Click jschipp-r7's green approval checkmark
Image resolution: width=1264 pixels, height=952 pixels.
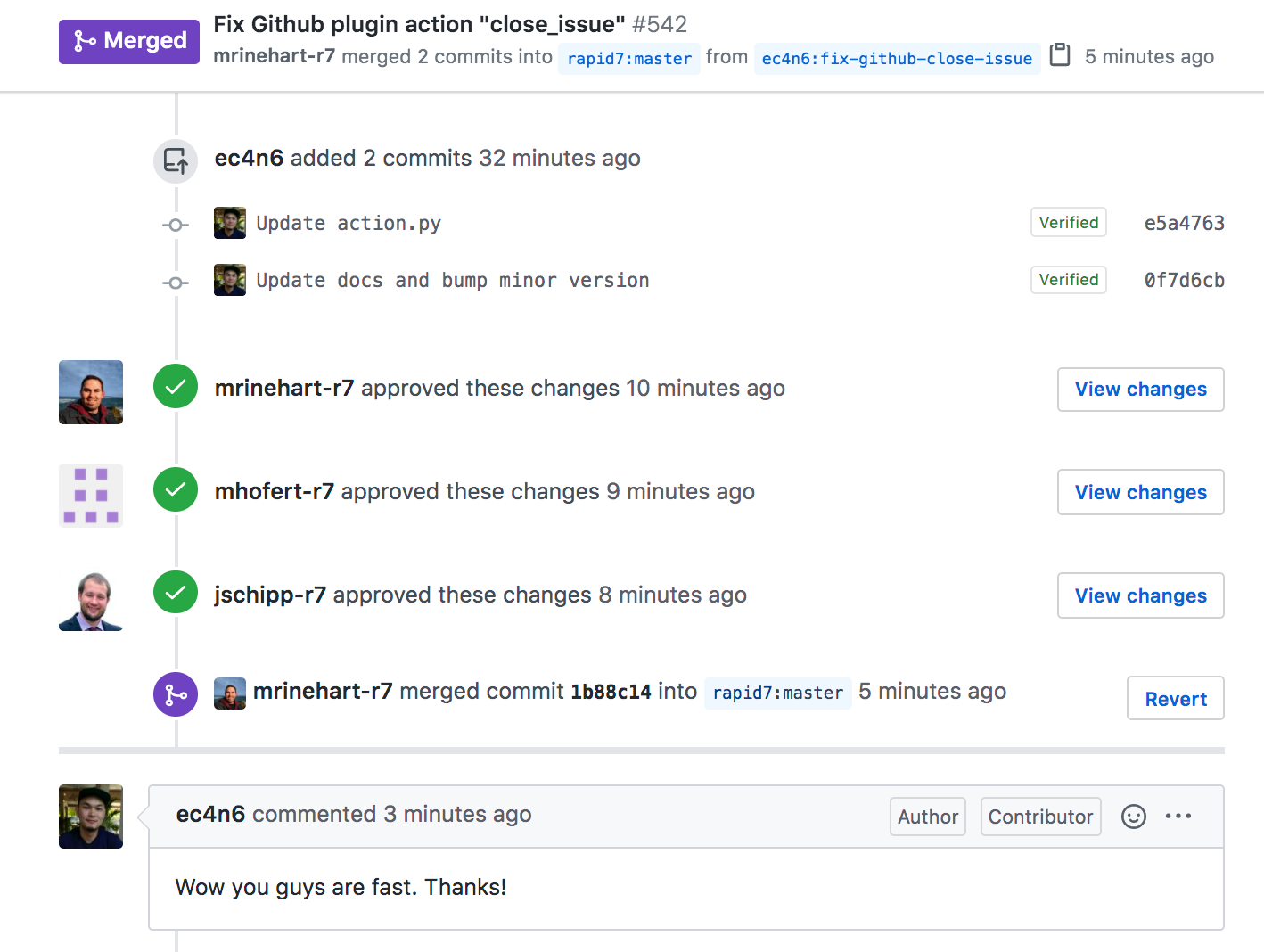tap(176, 593)
